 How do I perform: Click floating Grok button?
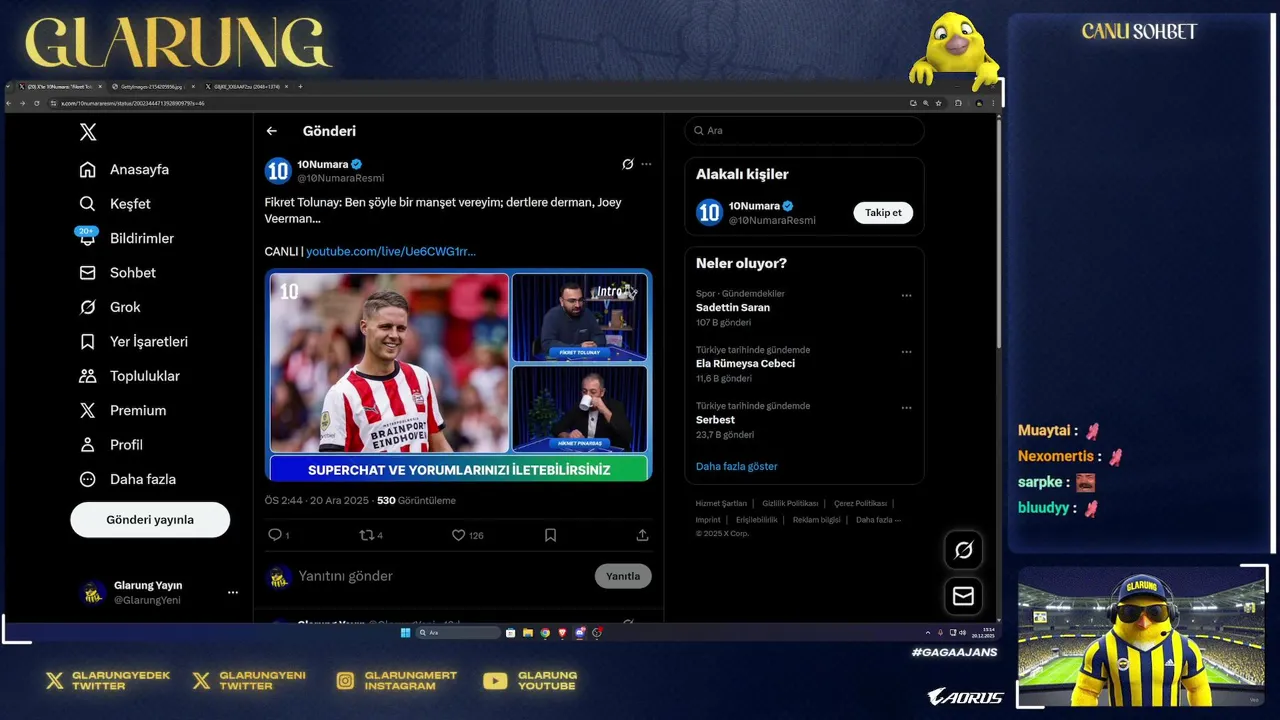point(963,550)
